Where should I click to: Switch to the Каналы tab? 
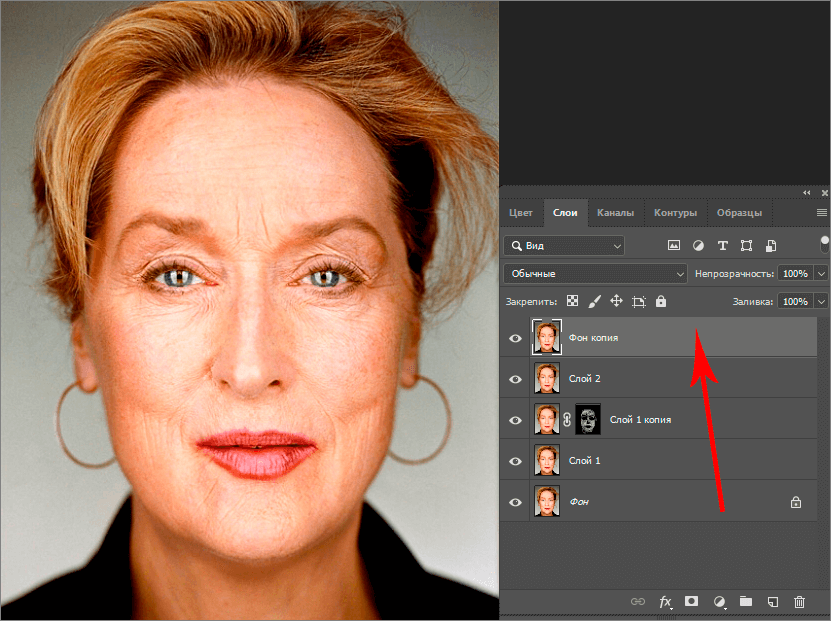[x=615, y=213]
